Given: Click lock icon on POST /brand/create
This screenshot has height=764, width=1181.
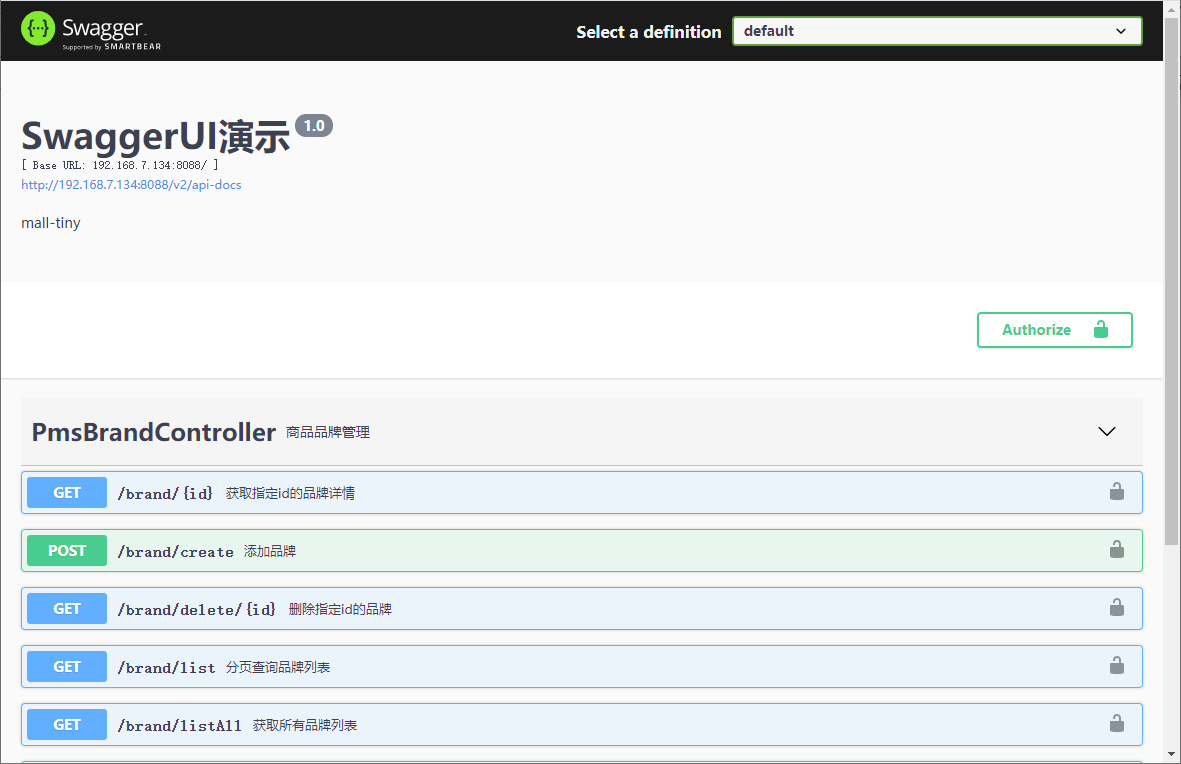Looking at the screenshot, I should pos(1116,550).
